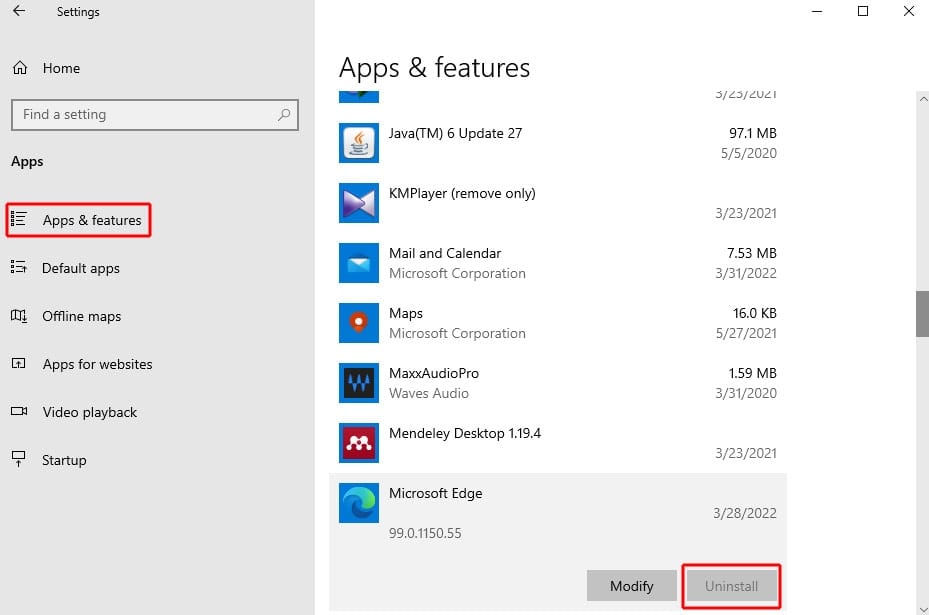Screen dimensions: 929x615
Task: Click the Mail and Calendar envelope icon
Action: pos(358,263)
